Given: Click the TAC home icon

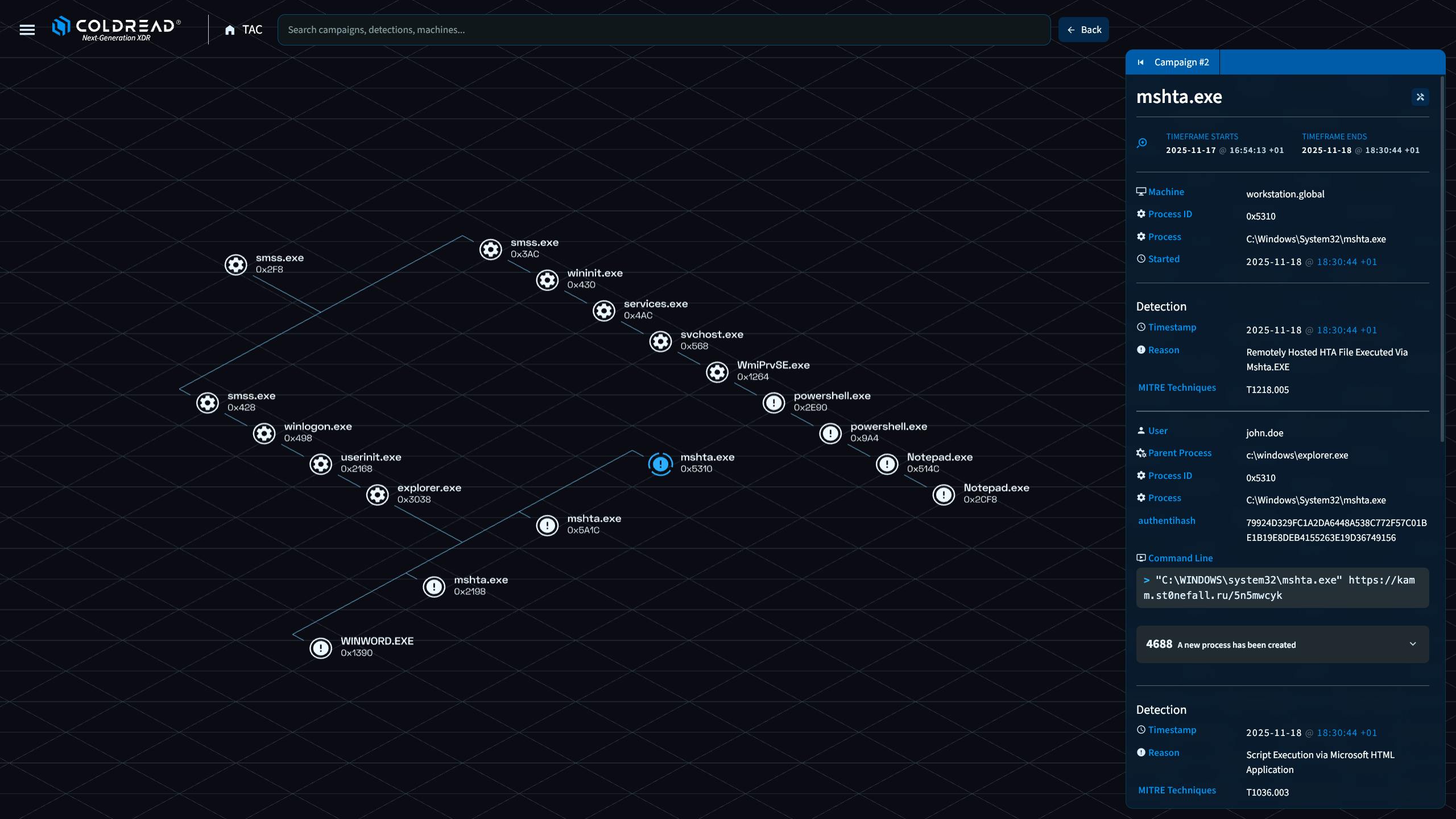Looking at the screenshot, I should coord(230,30).
